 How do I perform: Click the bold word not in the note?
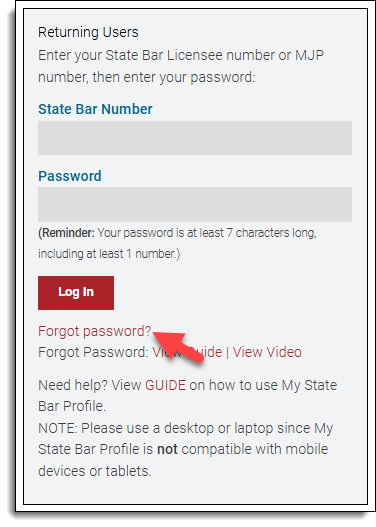(x=167, y=449)
